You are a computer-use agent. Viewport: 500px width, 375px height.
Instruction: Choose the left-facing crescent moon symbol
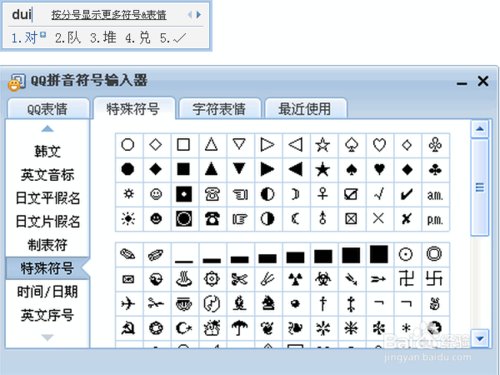click(x=295, y=219)
